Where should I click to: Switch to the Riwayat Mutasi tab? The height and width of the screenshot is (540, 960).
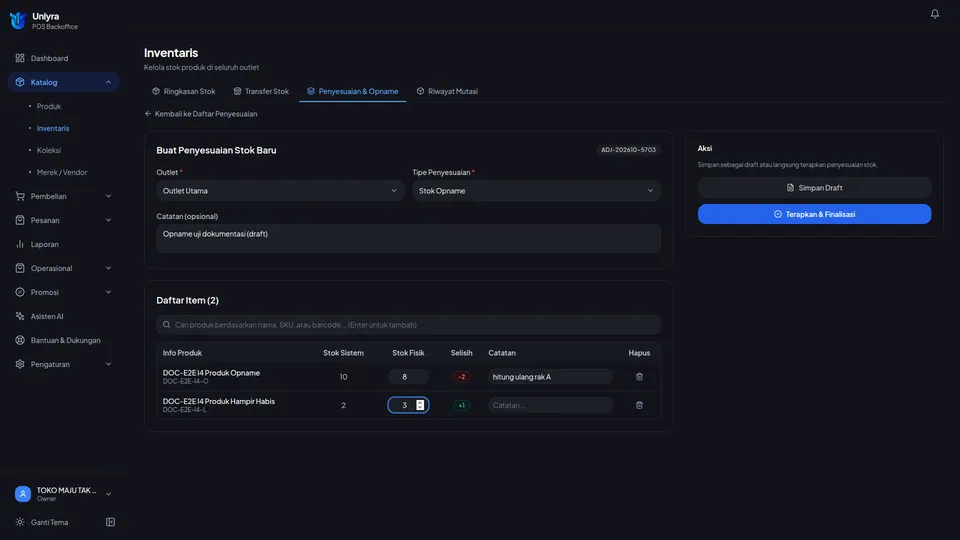448,91
